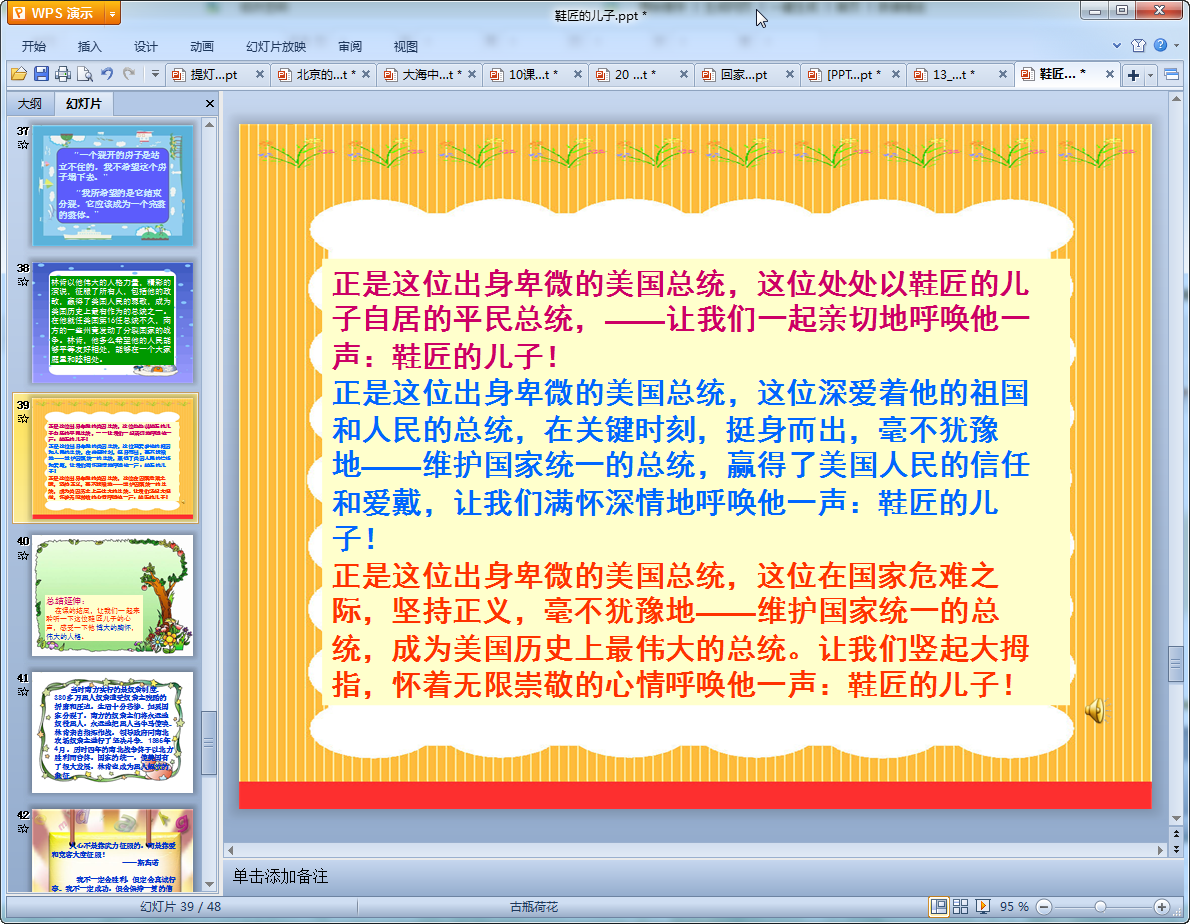Click the skin shirt icon near Help
The image size is (1190, 924).
pyautogui.click(x=1138, y=46)
